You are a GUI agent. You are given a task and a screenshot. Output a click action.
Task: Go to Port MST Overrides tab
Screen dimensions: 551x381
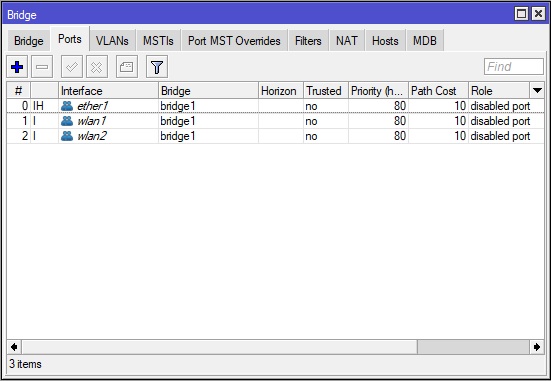[234, 41]
